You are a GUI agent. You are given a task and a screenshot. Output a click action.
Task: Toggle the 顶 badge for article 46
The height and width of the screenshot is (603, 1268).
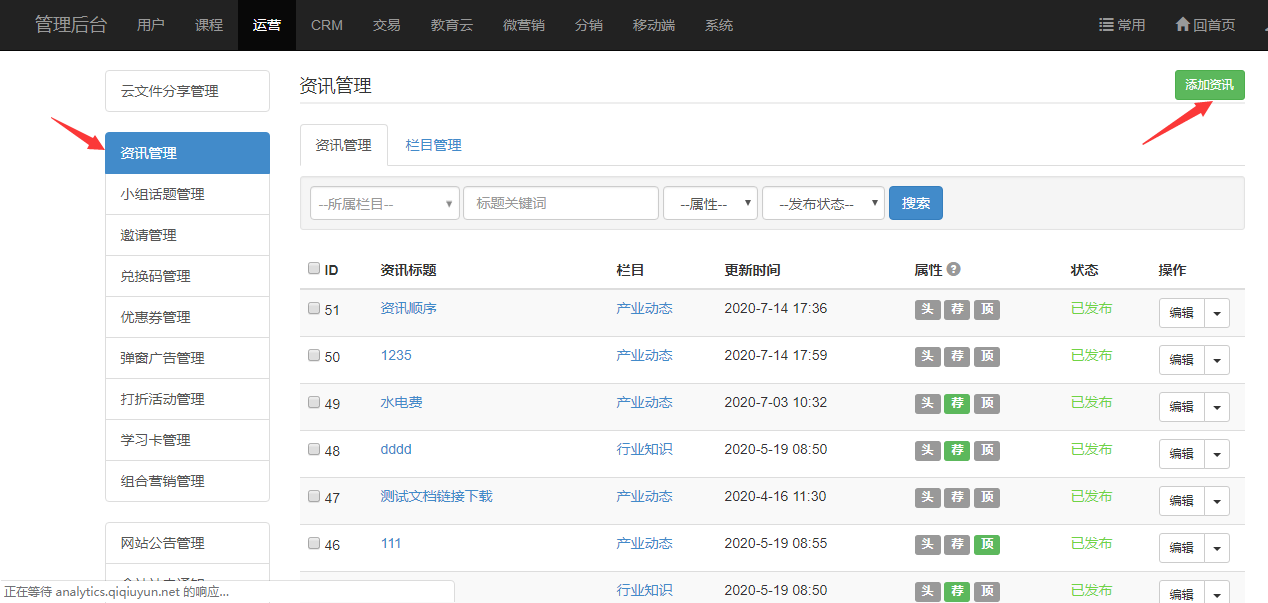987,544
